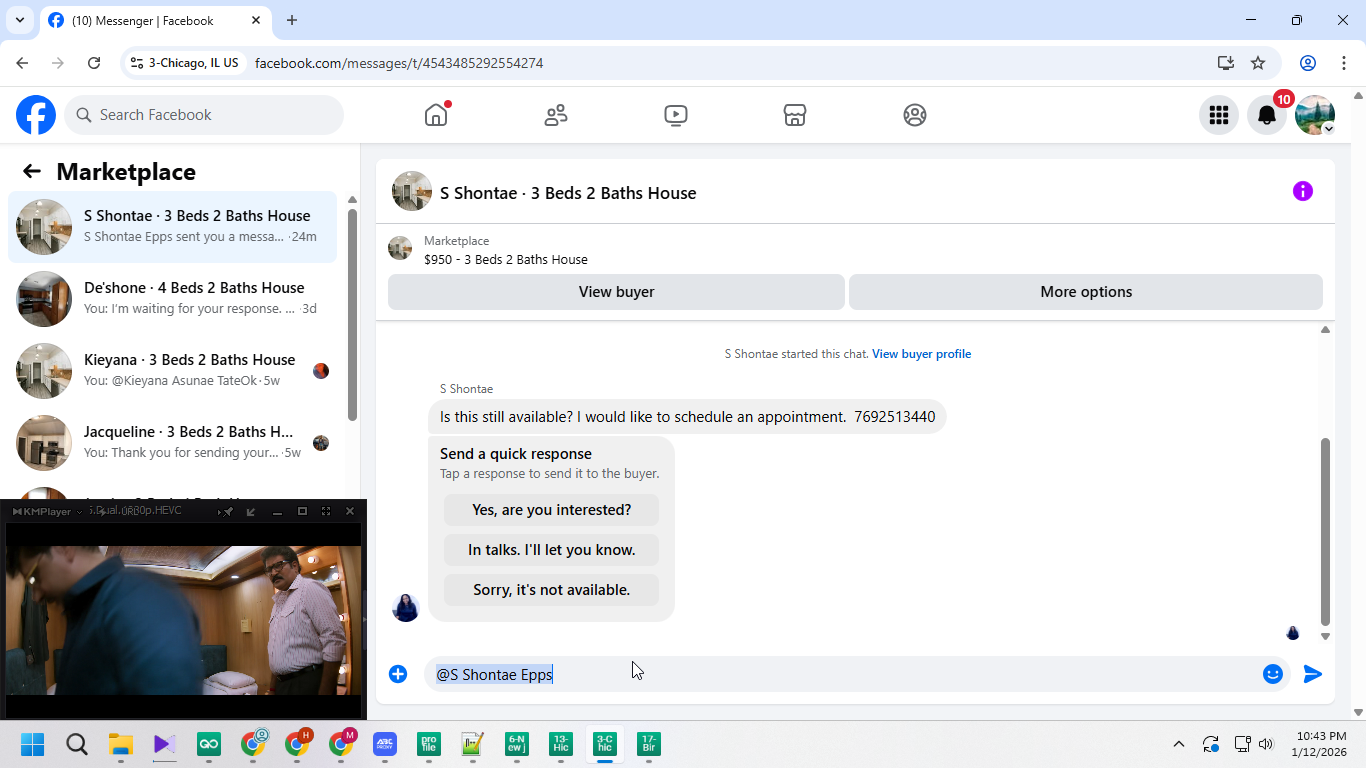Viewport: 1366px width, 768px height.
Task: Open taskbar Search
Action: tap(77, 744)
